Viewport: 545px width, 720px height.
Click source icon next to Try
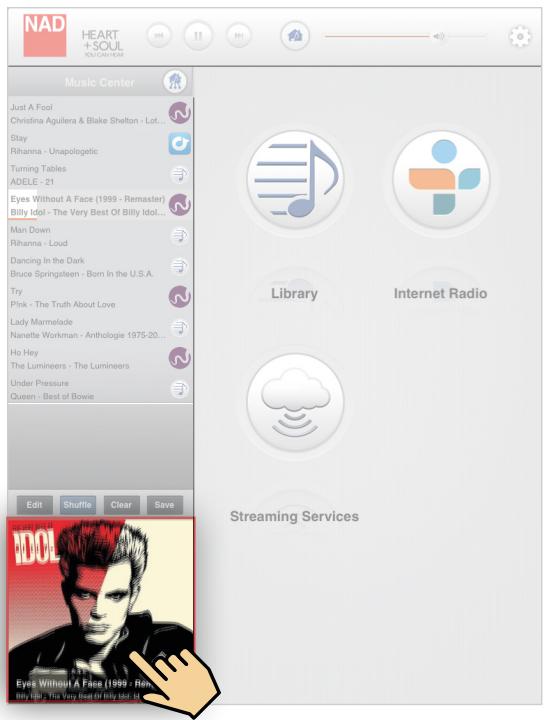179,297
